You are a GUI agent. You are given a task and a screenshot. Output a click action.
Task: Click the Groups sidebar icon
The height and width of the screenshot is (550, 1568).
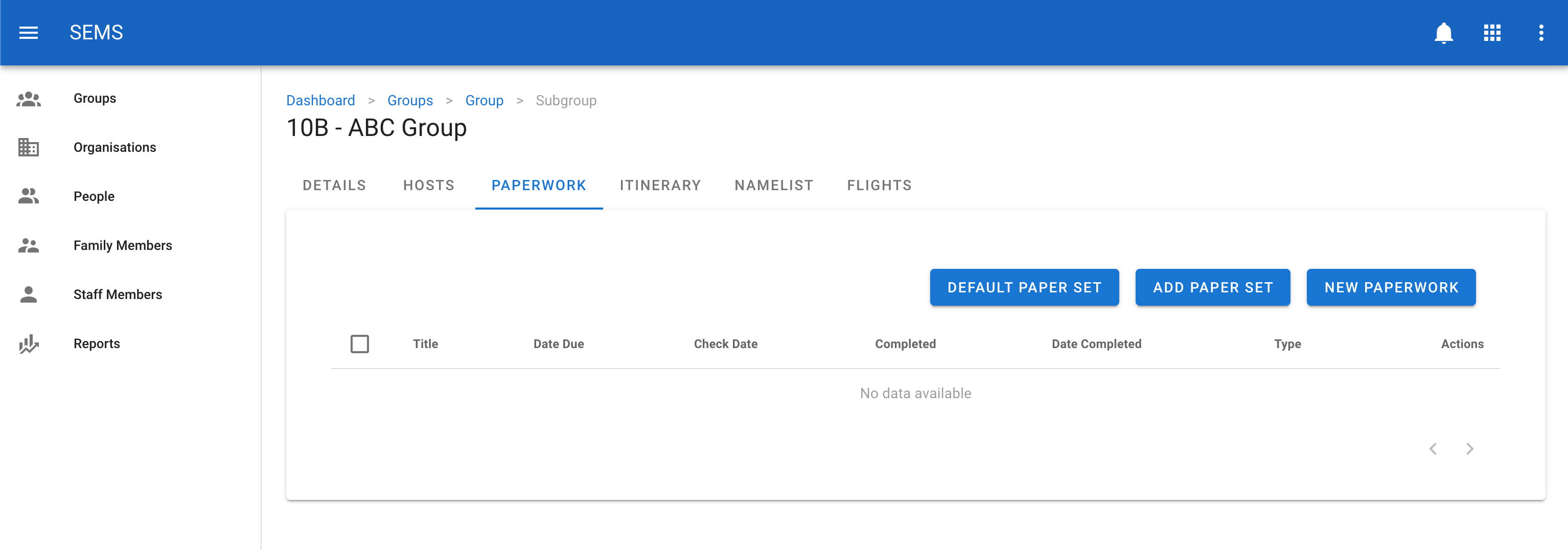(29, 99)
